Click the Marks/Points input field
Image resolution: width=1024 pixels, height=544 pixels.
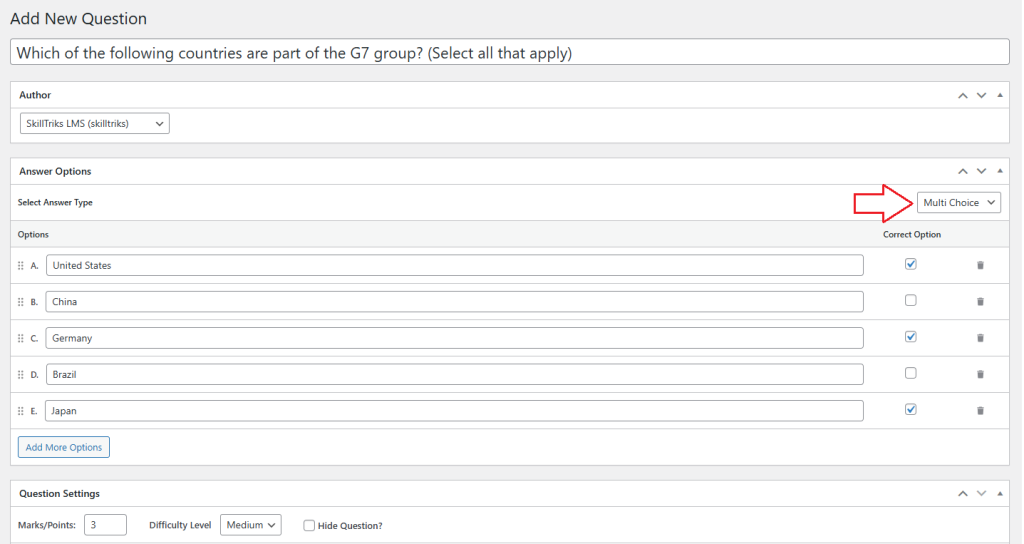pos(105,525)
